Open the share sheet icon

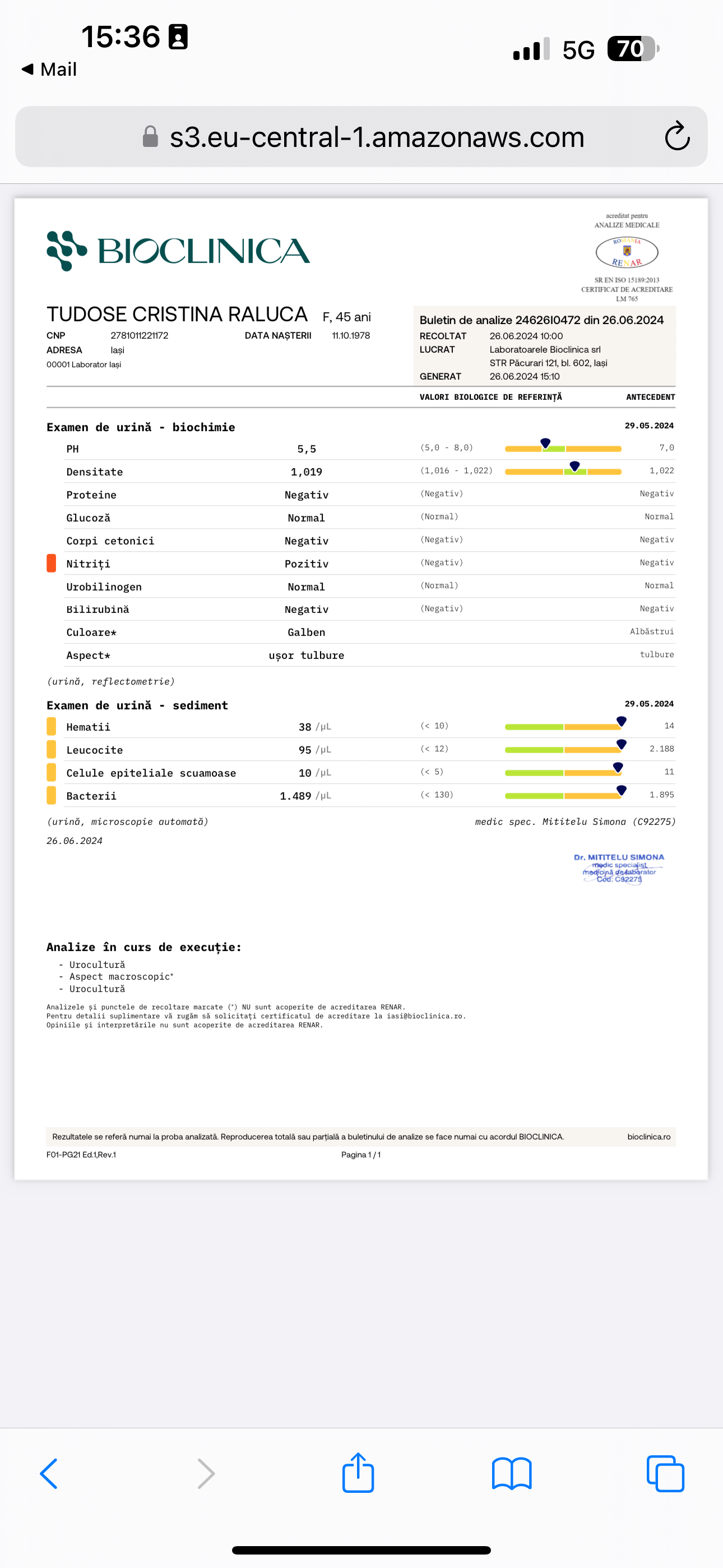[358, 1472]
